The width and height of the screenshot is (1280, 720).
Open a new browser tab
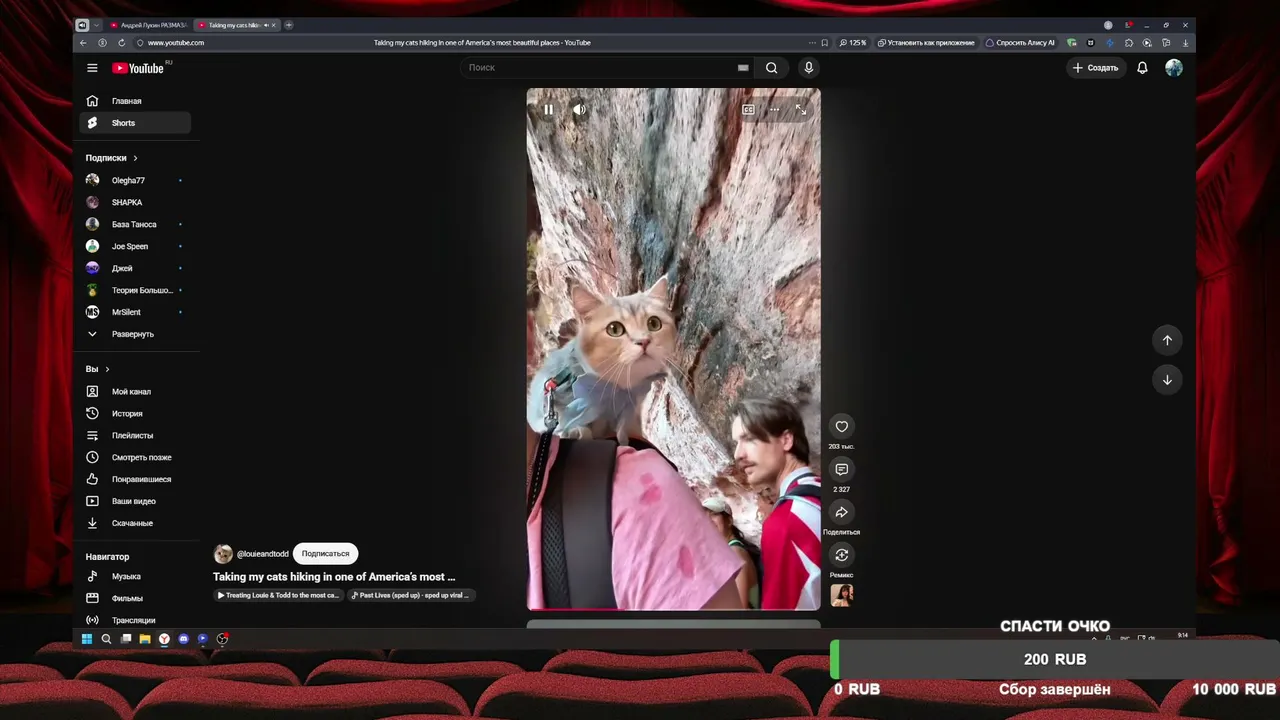click(x=289, y=25)
